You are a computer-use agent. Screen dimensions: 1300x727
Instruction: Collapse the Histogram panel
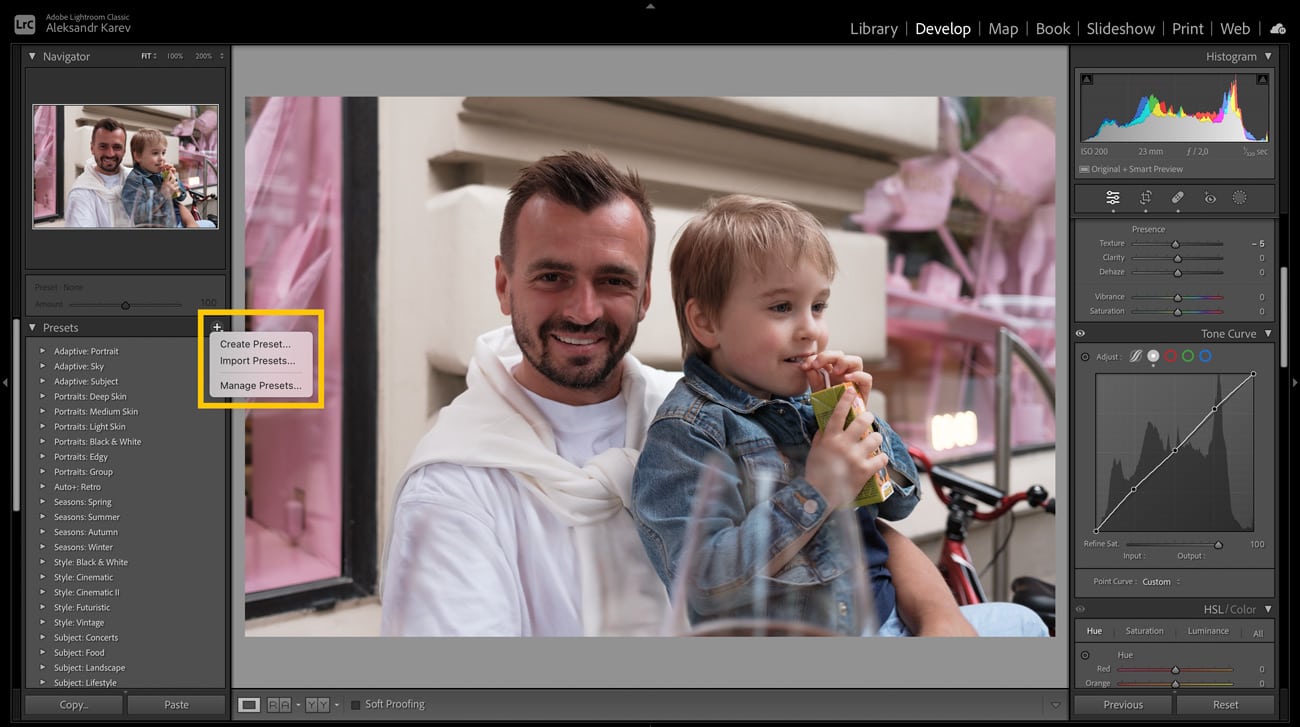pyautogui.click(x=1268, y=57)
